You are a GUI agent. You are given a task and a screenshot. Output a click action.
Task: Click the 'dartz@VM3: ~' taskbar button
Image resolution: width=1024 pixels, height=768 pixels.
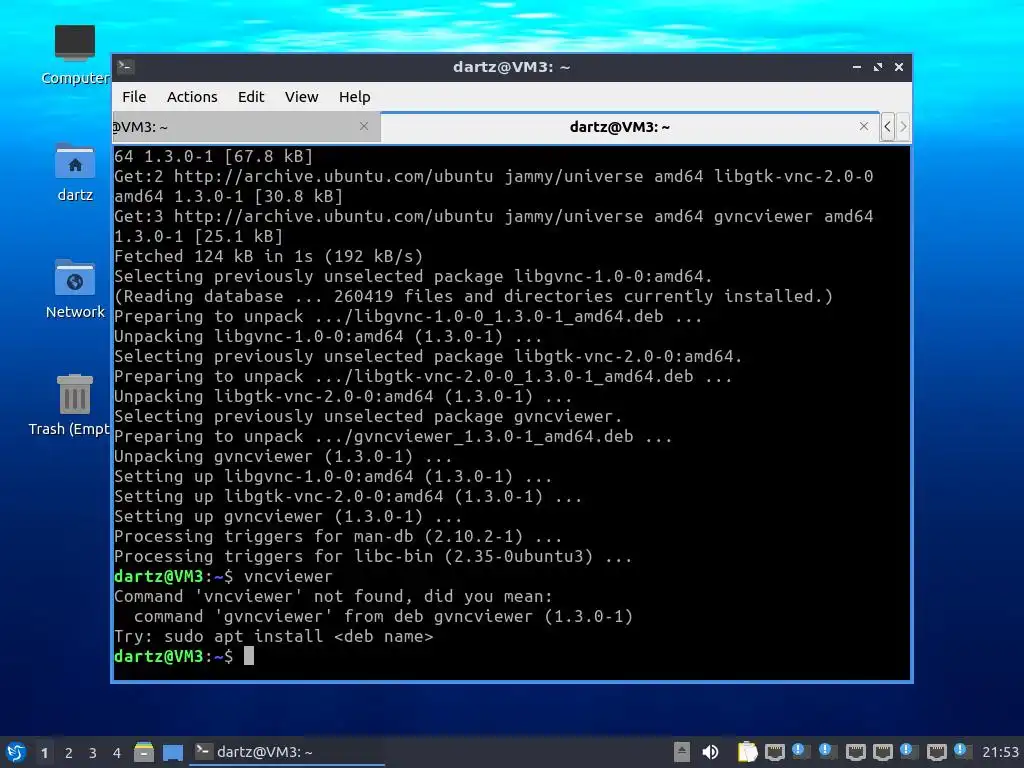[287, 752]
